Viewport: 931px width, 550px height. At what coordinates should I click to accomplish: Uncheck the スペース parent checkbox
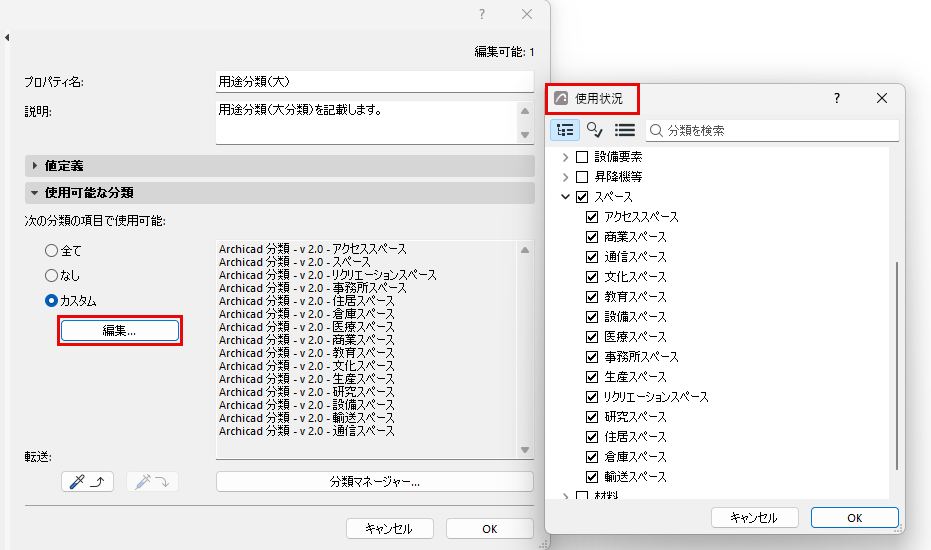(582, 197)
